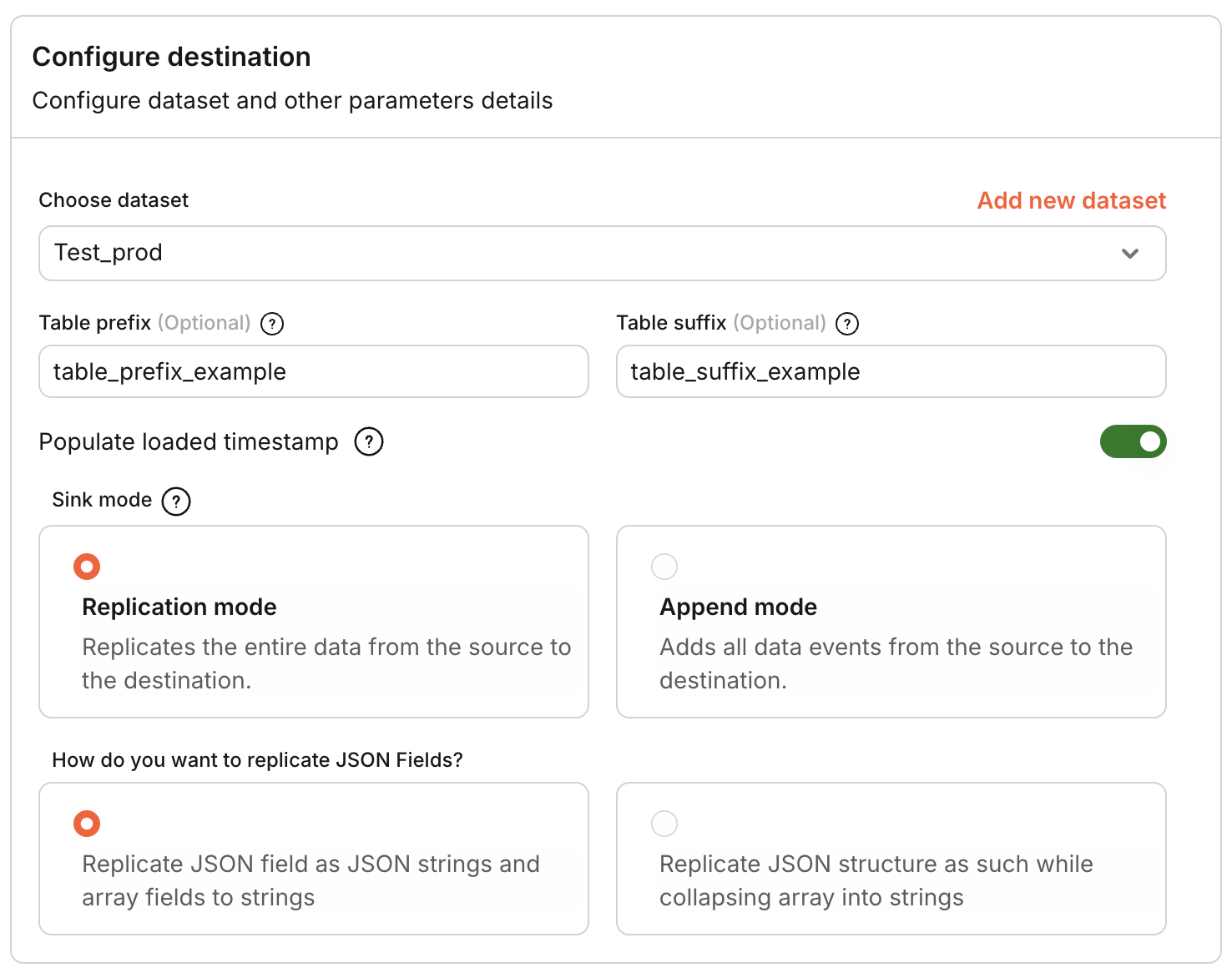The height and width of the screenshot is (978, 1232).
Task: Open the Test_prod dataset combo box
Action: click(x=603, y=253)
